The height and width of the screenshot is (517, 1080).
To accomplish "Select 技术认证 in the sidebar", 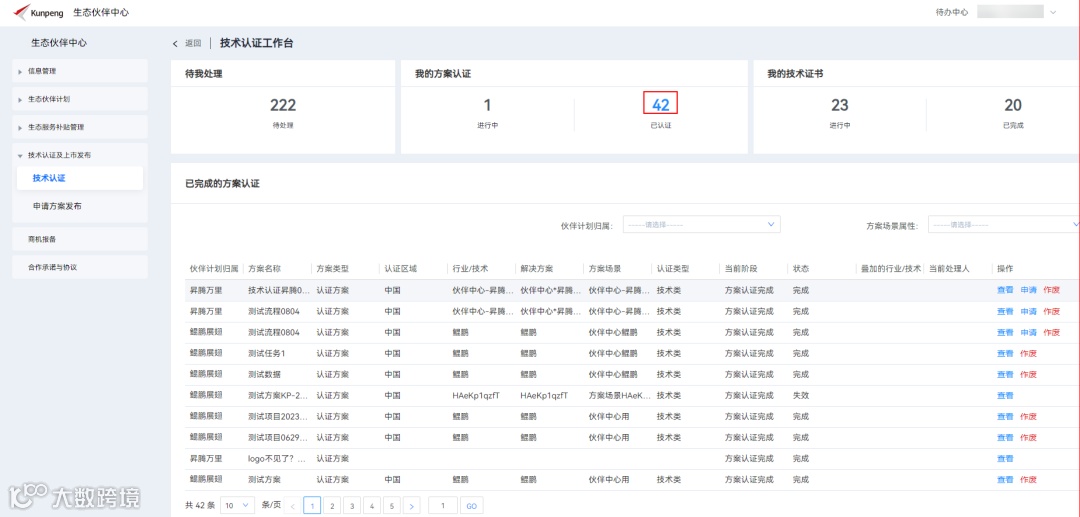I will click(80, 178).
